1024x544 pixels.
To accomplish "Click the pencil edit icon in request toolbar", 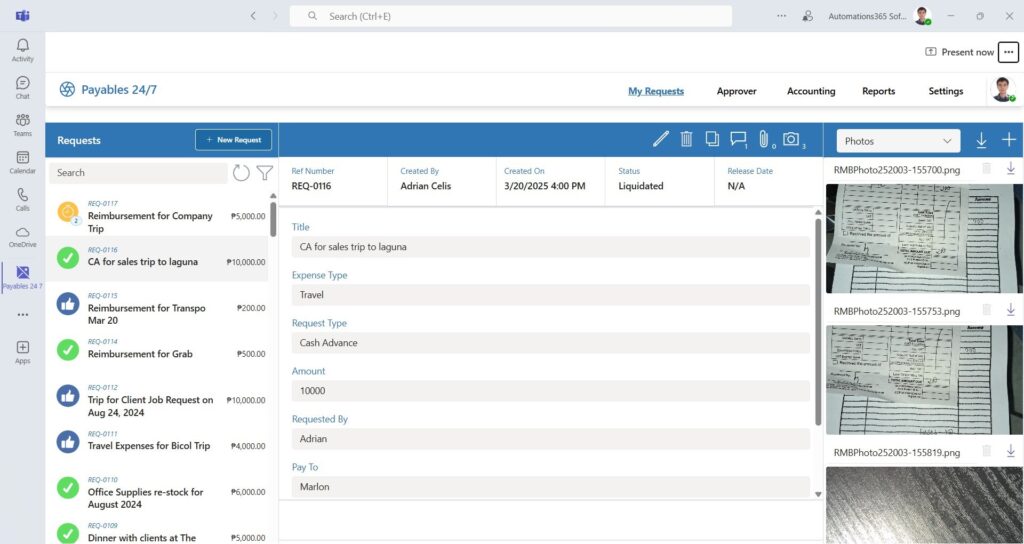I will point(660,139).
